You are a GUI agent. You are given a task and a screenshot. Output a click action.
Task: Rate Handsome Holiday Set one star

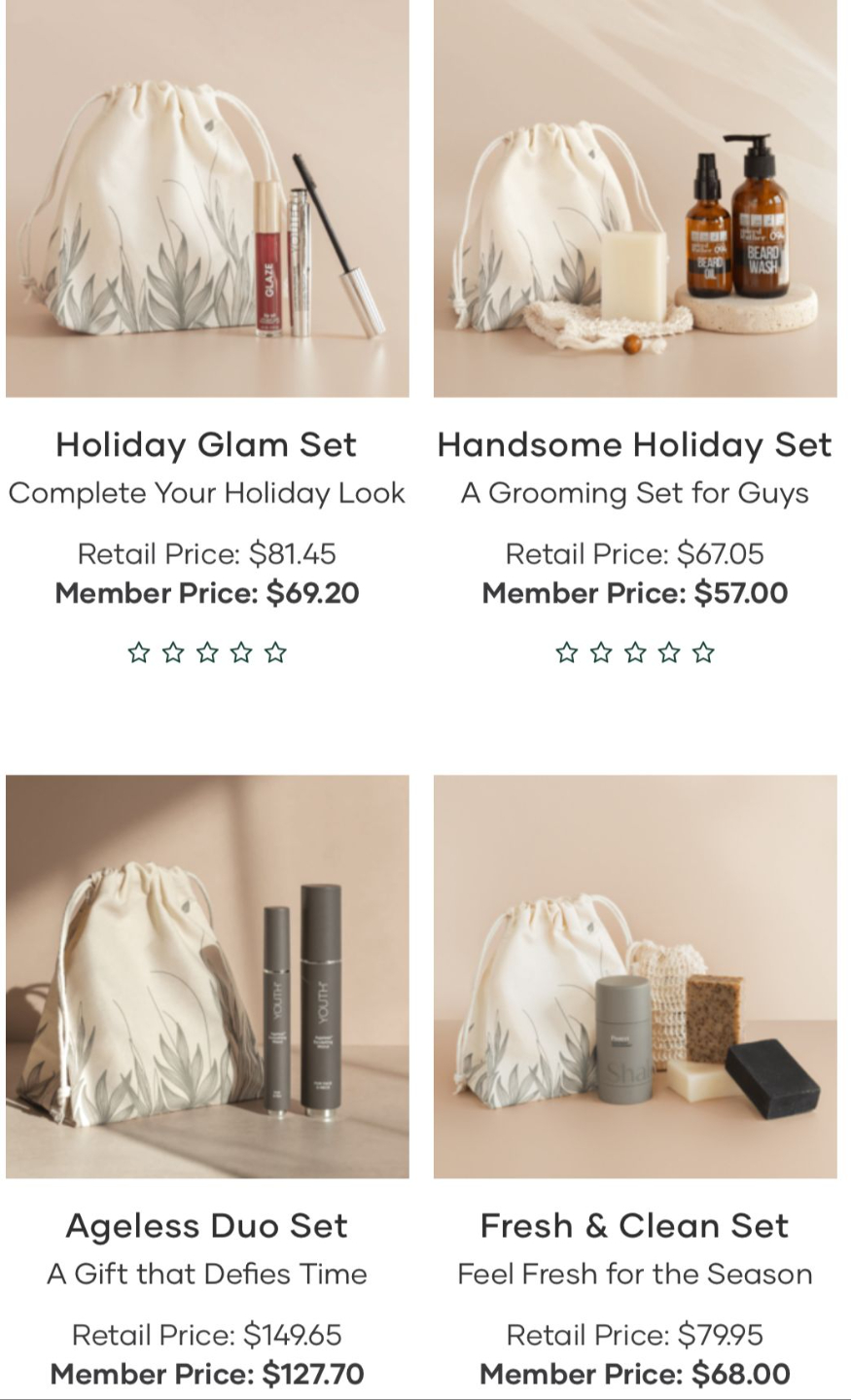[x=567, y=652]
